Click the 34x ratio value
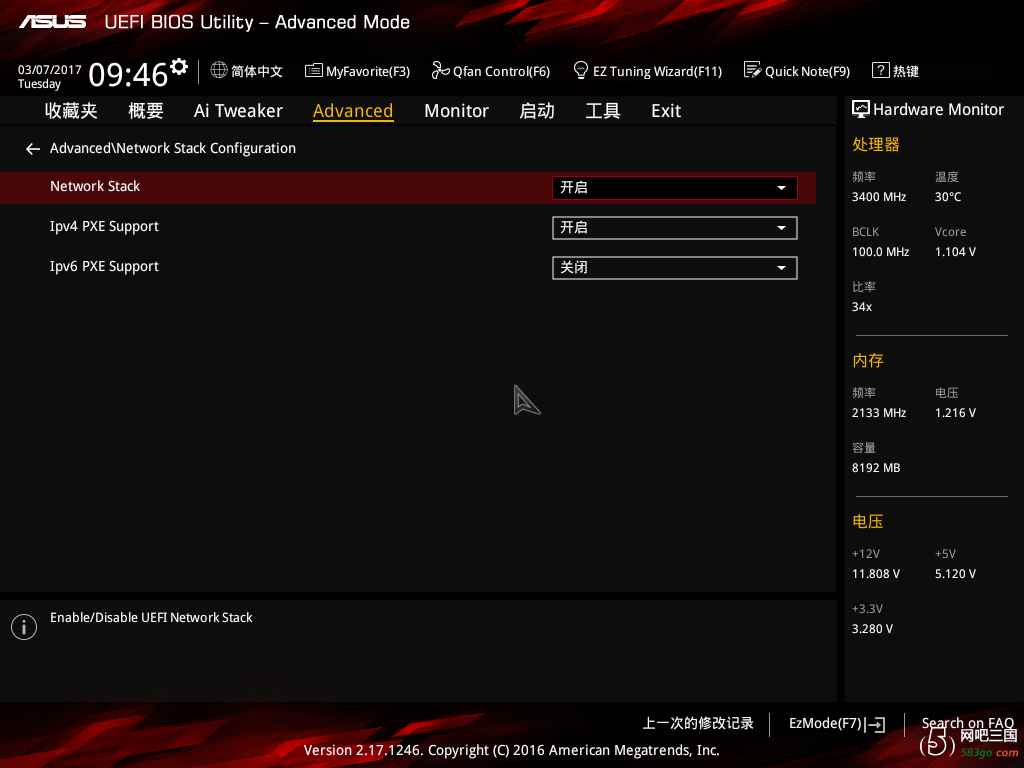Viewport: 1024px width, 768px height. pyautogui.click(x=862, y=307)
